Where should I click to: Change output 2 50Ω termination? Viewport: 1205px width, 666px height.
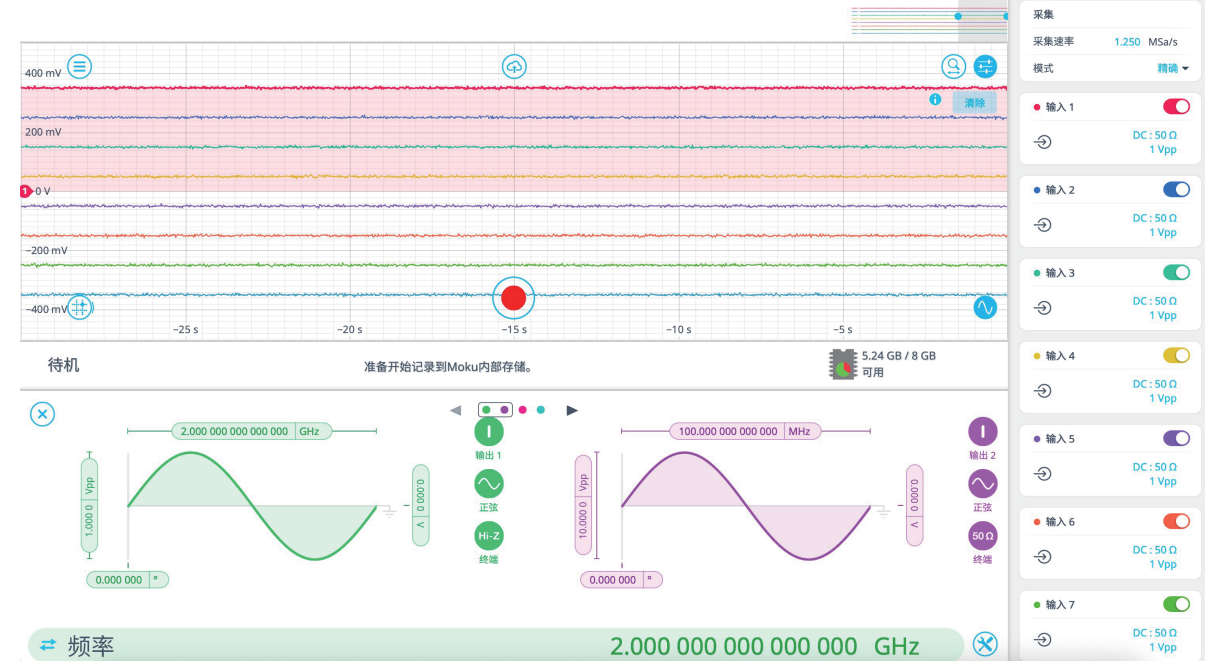click(x=983, y=536)
